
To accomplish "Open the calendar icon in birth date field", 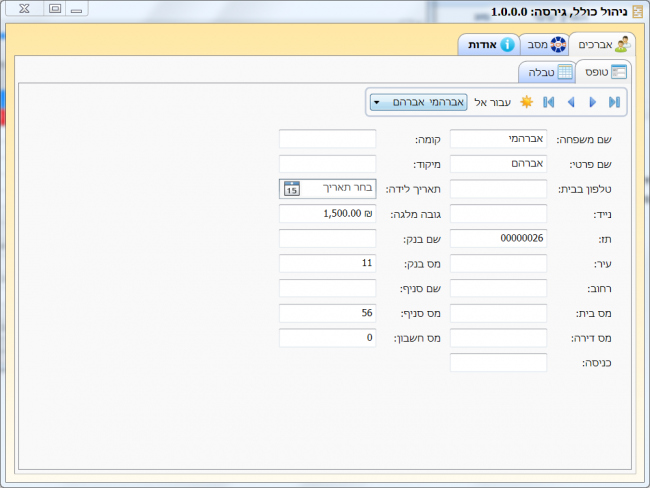I will point(292,189).
